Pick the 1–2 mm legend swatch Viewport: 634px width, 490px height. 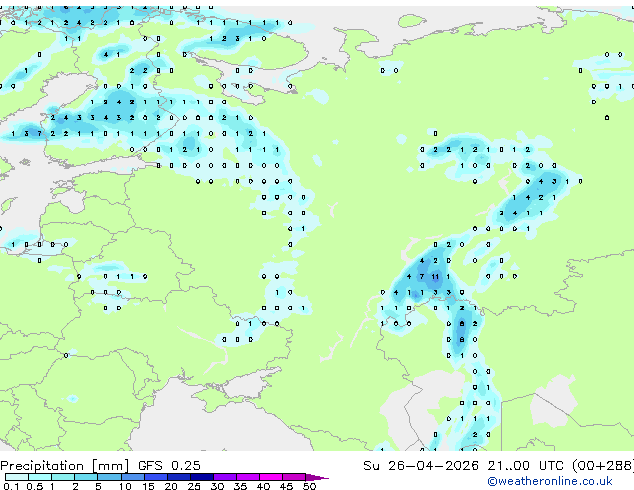63,477
